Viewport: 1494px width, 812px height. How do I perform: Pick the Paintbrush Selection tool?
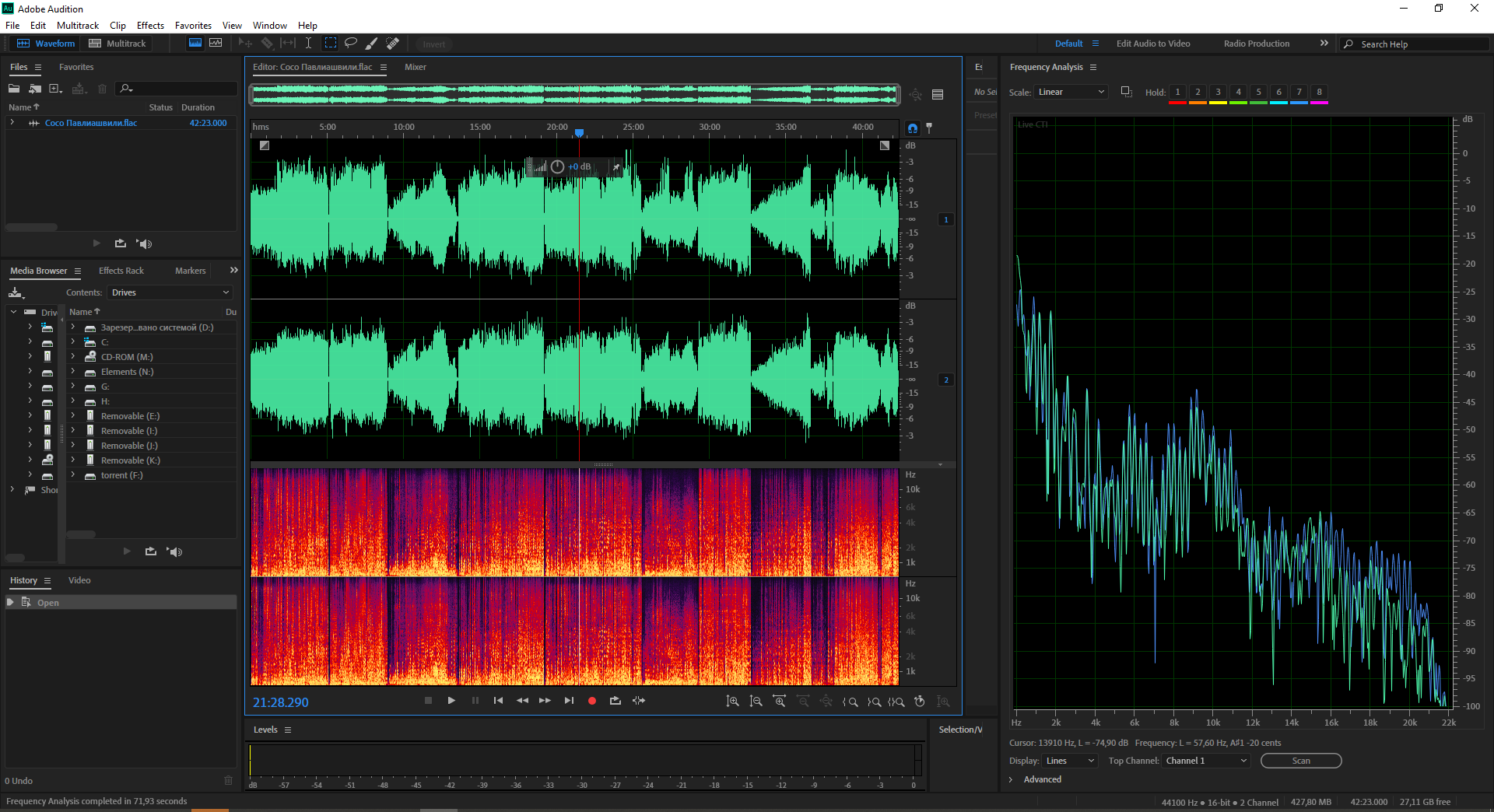[372, 44]
